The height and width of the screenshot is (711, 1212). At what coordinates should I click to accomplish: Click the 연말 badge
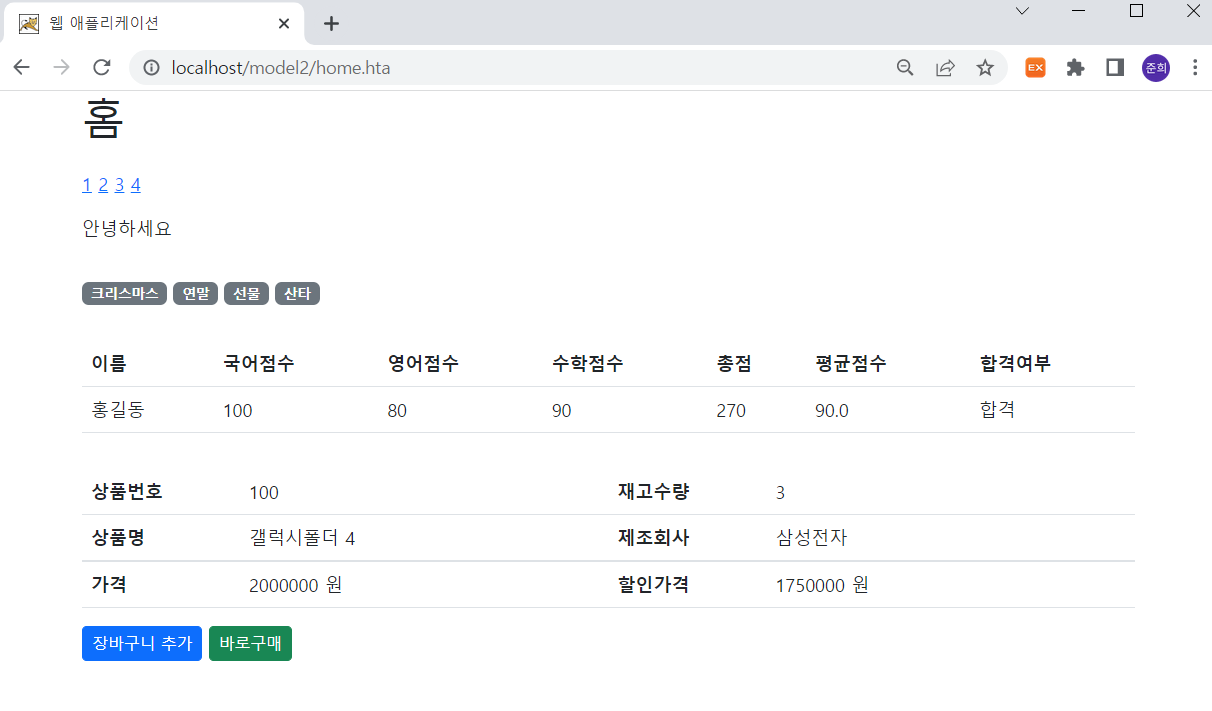195,293
